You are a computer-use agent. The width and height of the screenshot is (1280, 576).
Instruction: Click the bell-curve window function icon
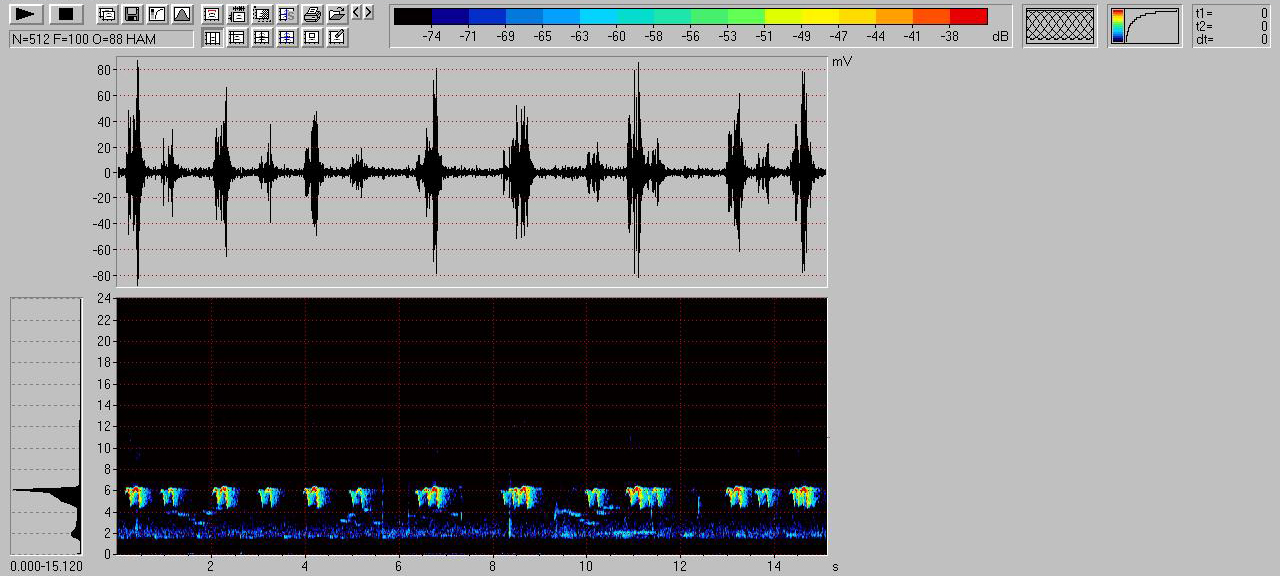(x=181, y=14)
